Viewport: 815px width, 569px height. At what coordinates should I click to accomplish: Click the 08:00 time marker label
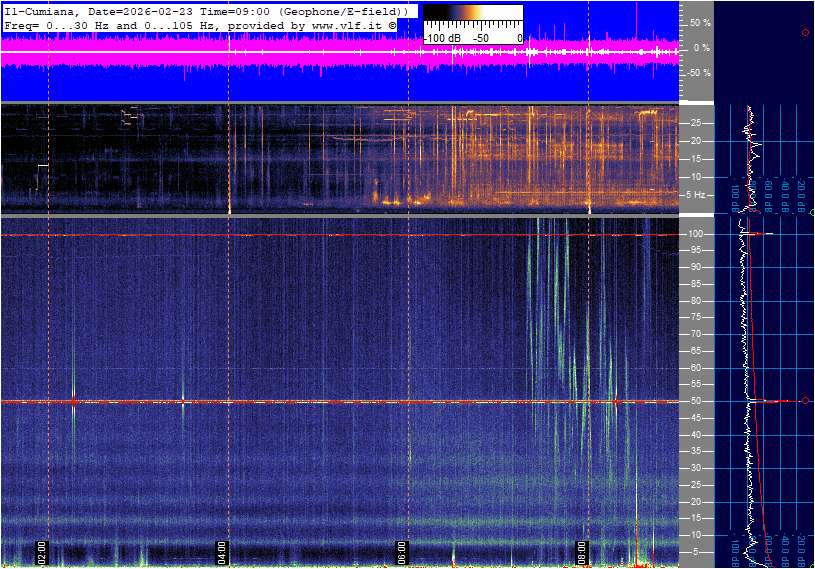click(581, 551)
